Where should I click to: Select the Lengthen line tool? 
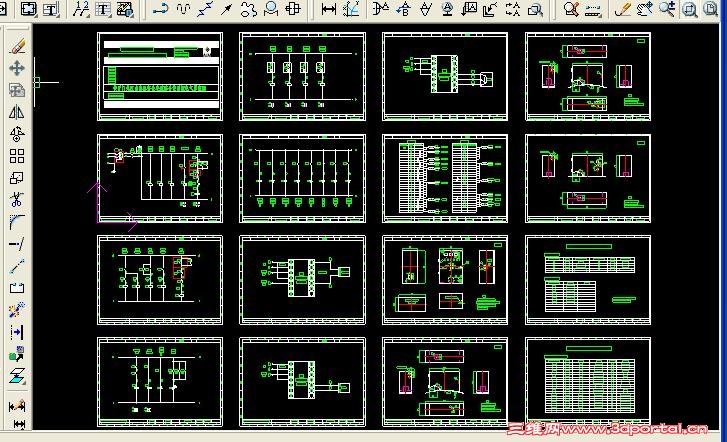(17, 266)
